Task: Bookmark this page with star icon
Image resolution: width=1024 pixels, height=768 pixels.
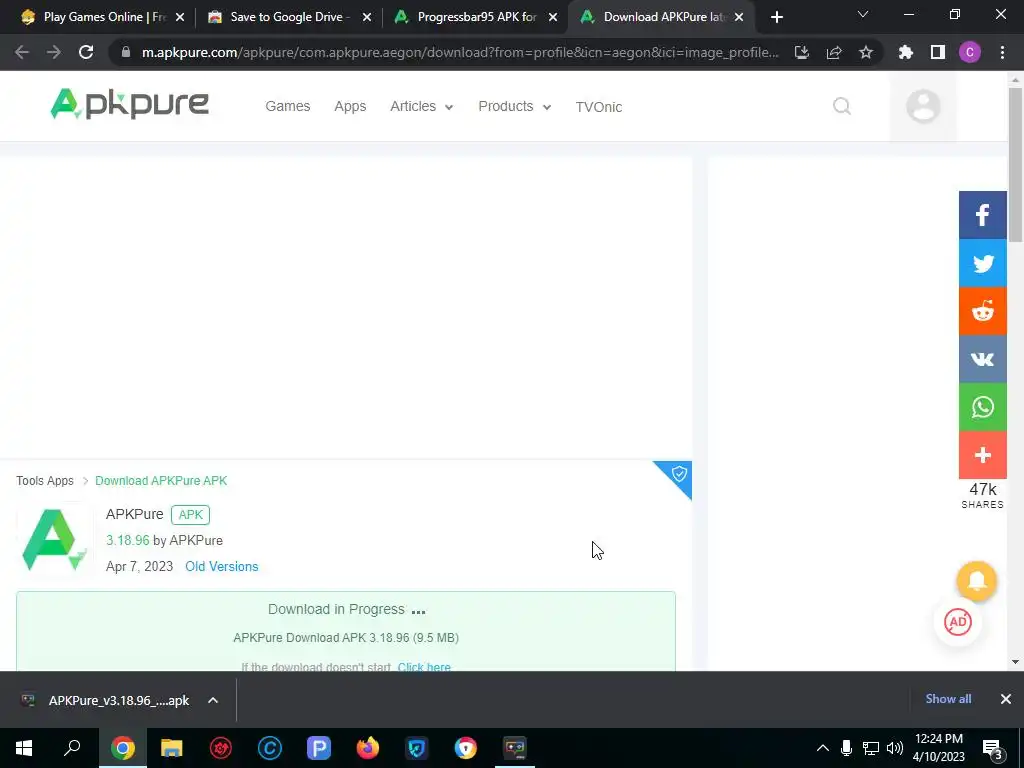Action: point(866,52)
